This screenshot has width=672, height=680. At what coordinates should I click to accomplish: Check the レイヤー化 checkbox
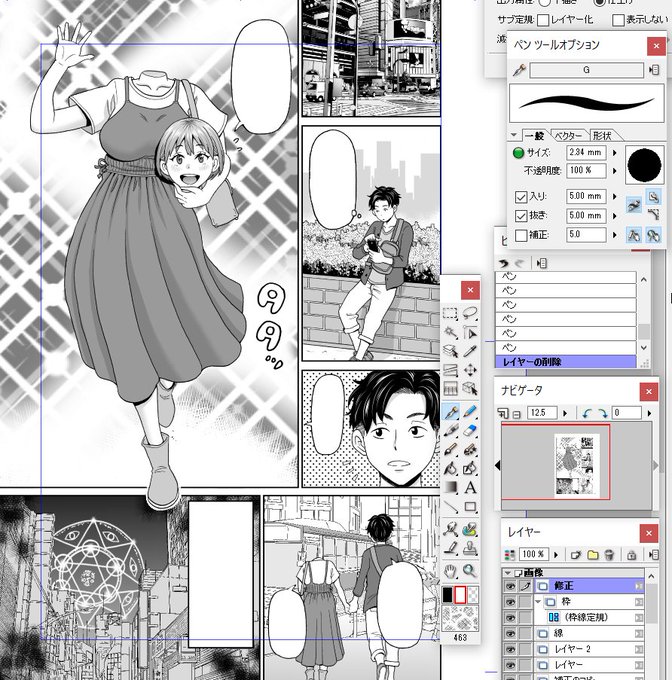pos(543,20)
